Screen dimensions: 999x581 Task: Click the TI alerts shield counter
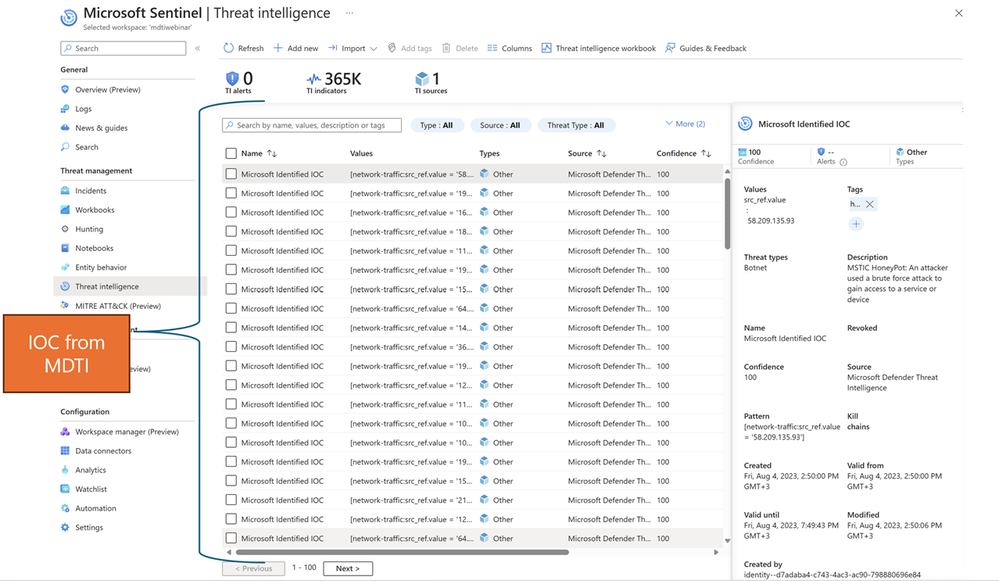(x=239, y=82)
